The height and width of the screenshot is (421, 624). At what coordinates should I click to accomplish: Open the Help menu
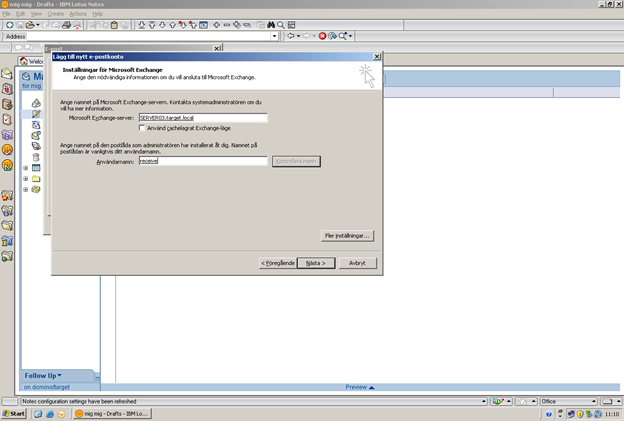pyautogui.click(x=98, y=14)
